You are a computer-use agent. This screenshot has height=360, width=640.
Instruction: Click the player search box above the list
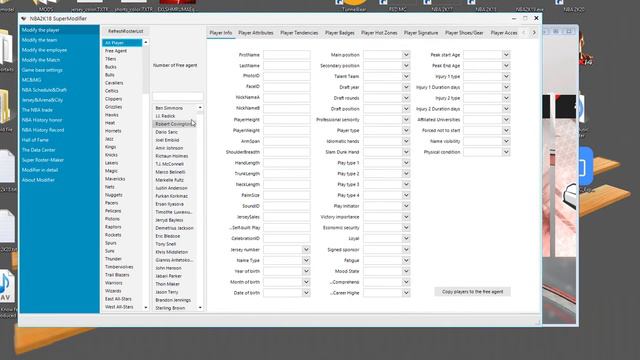[178, 96]
